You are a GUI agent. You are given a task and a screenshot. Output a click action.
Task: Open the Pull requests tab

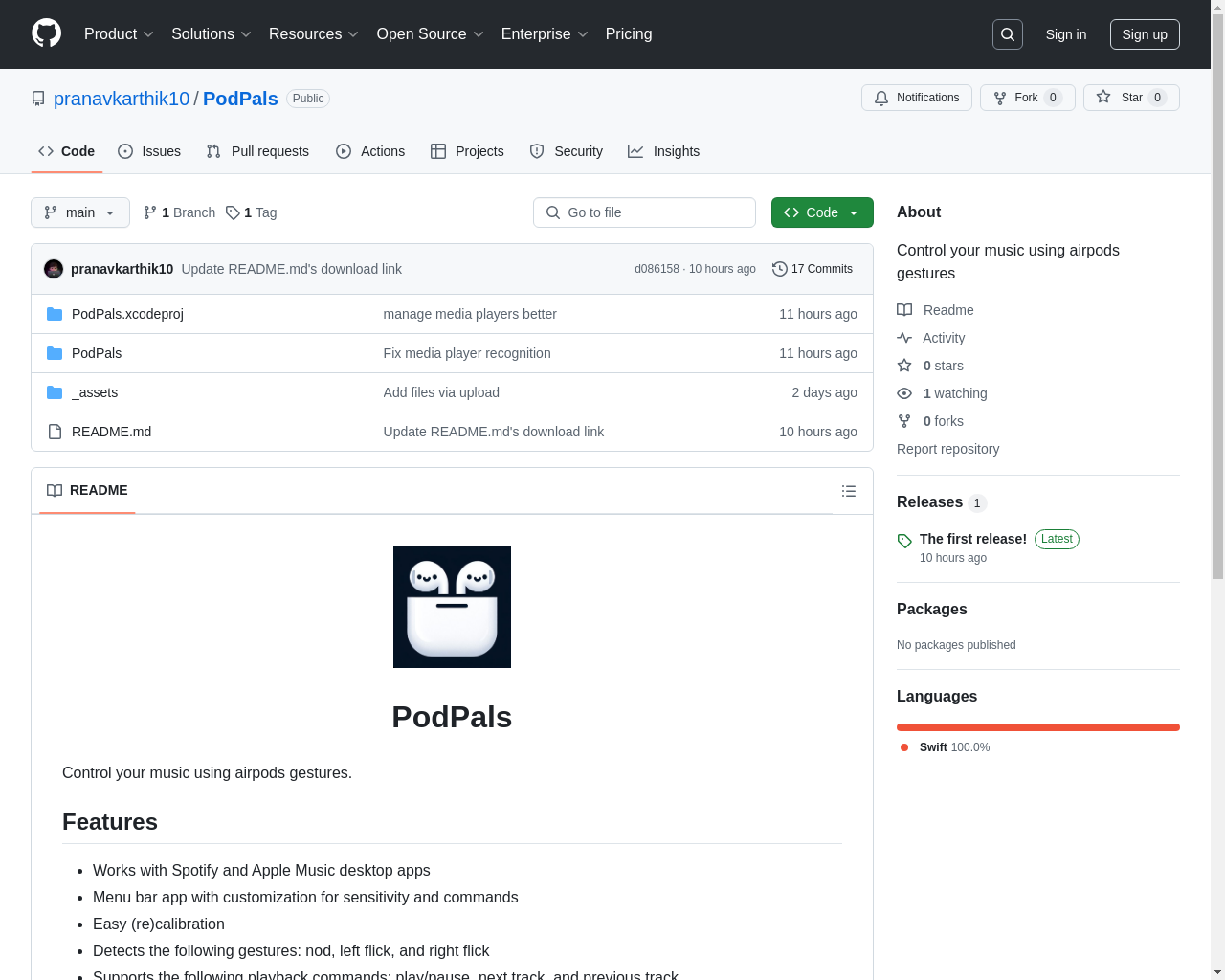click(x=257, y=151)
